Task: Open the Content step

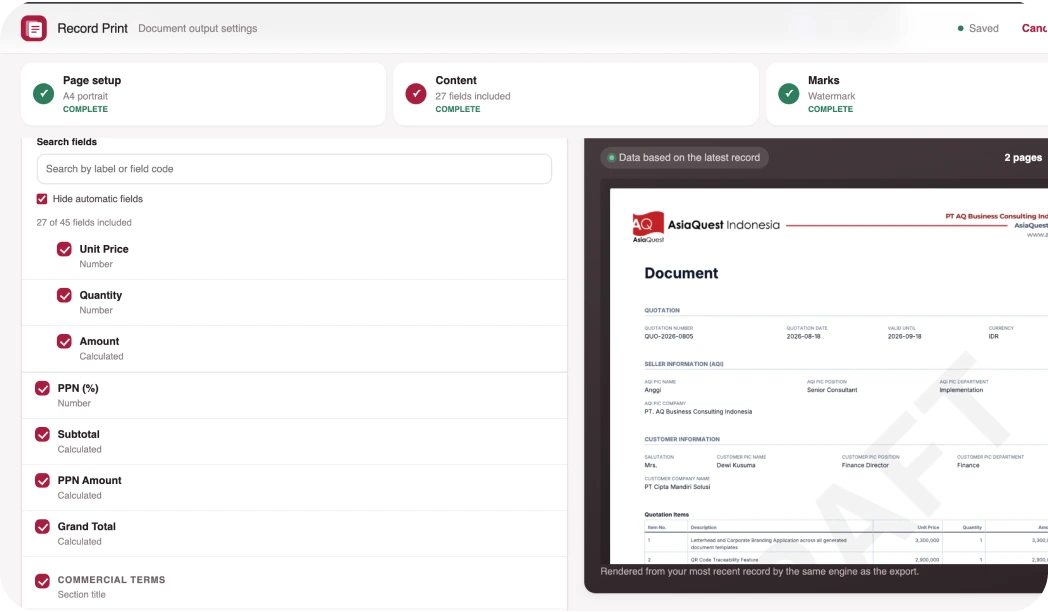Action: [575, 94]
